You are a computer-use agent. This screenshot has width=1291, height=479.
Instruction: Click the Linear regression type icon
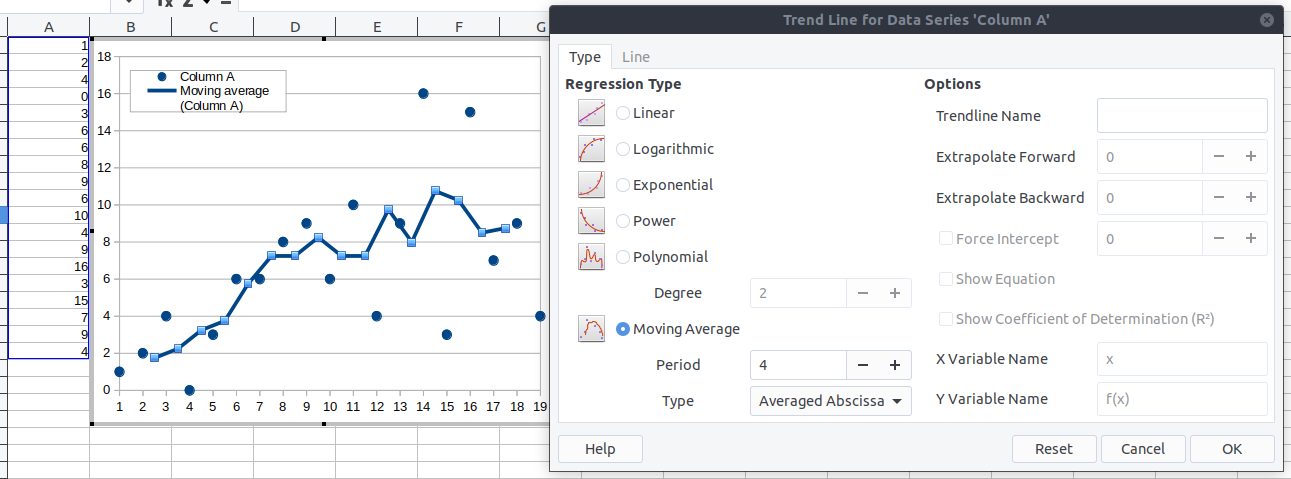(592, 113)
